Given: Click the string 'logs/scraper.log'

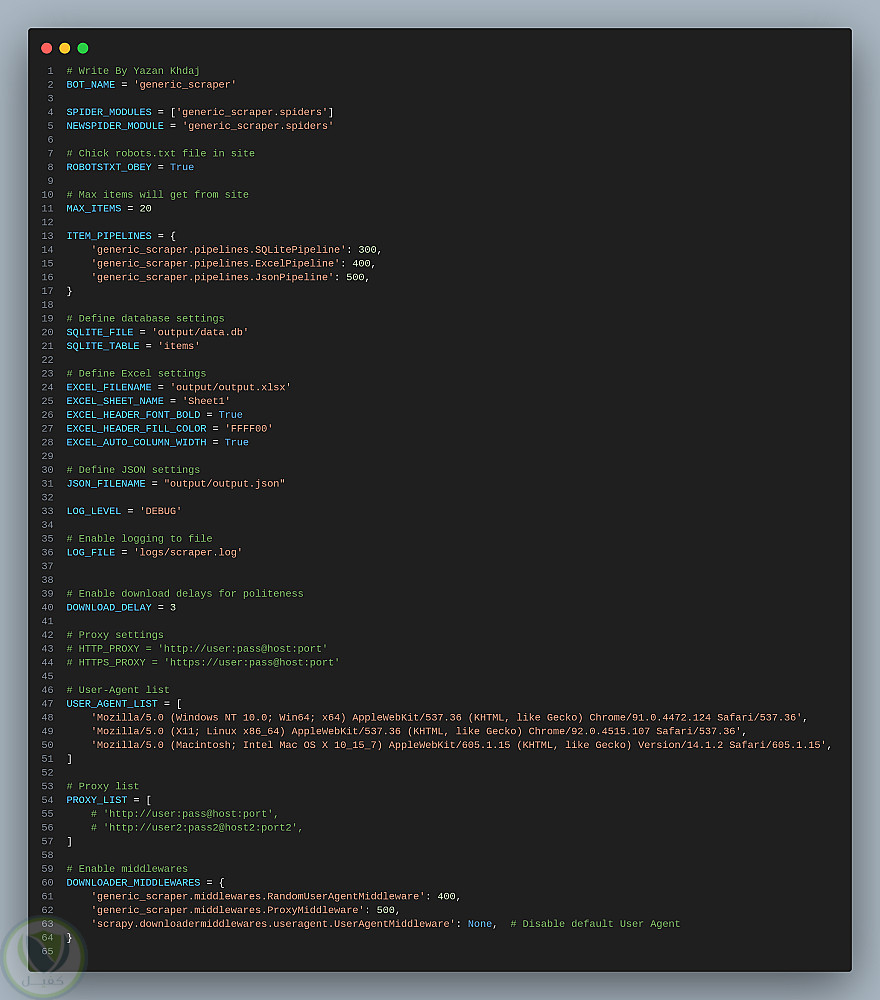Looking at the screenshot, I should pyautogui.click(x=188, y=553).
